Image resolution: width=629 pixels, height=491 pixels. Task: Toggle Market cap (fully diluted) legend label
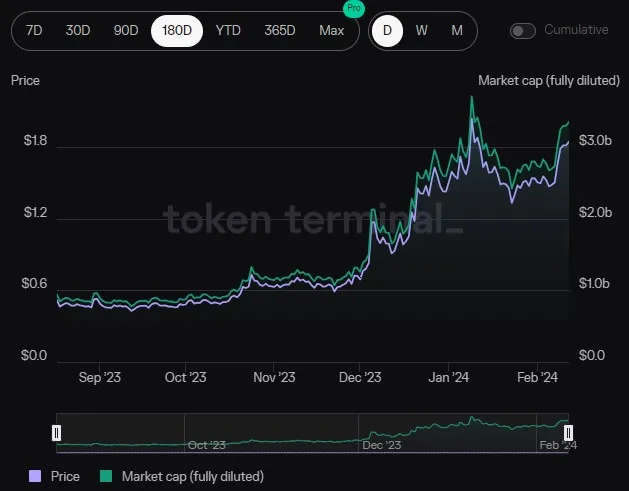tap(192, 477)
